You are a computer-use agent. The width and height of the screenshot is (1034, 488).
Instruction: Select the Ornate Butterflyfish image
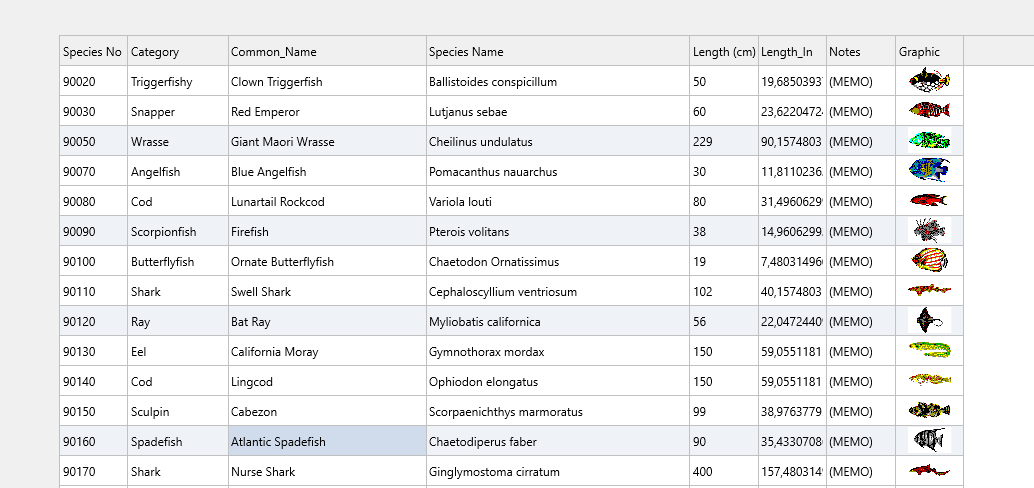pos(929,261)
